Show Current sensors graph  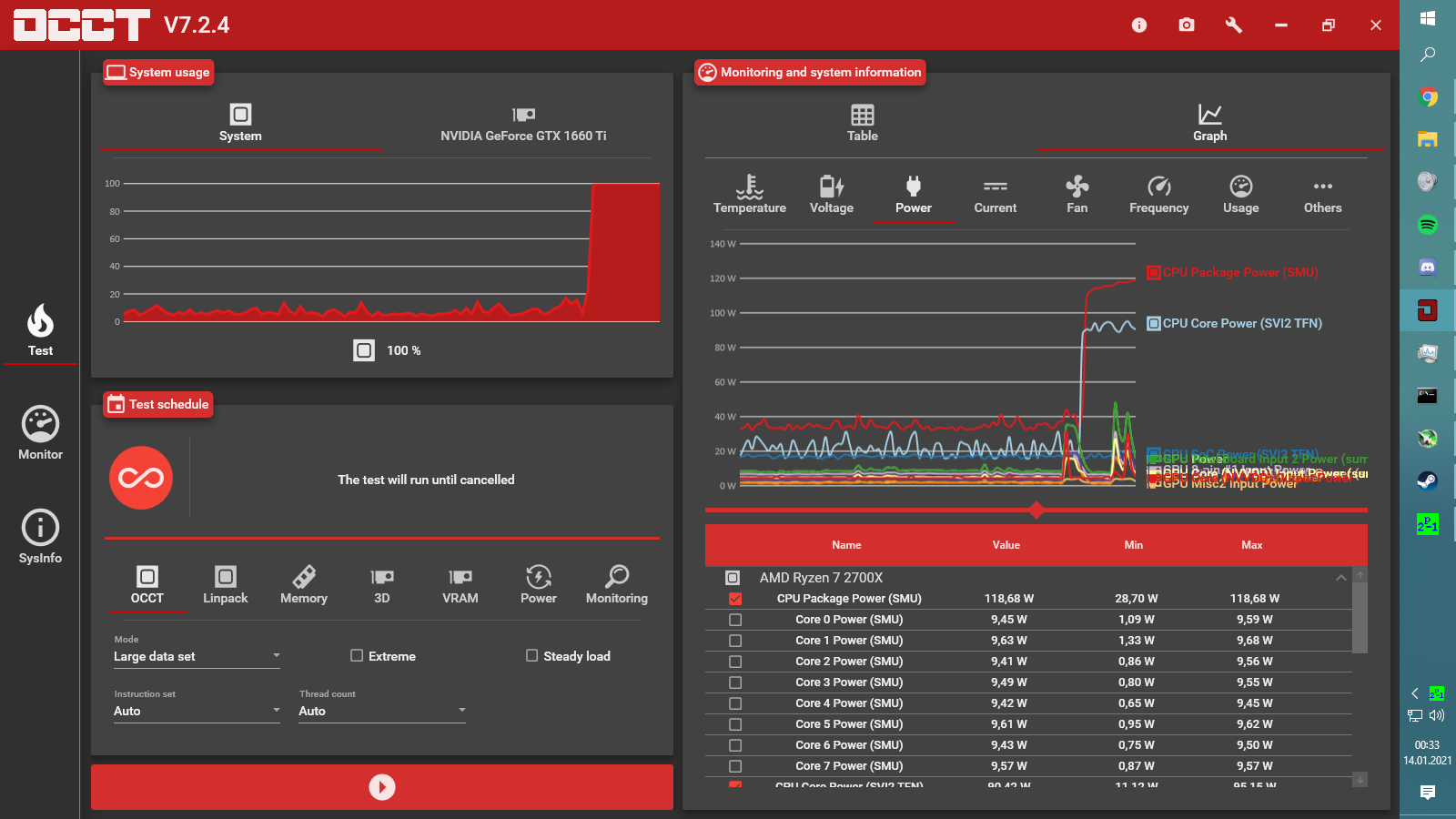(x=996, y=195)
